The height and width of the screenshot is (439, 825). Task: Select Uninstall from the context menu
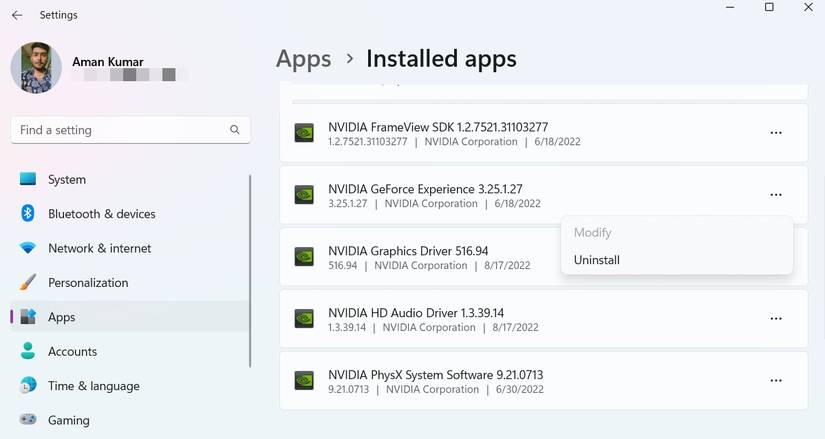(597, 260)
